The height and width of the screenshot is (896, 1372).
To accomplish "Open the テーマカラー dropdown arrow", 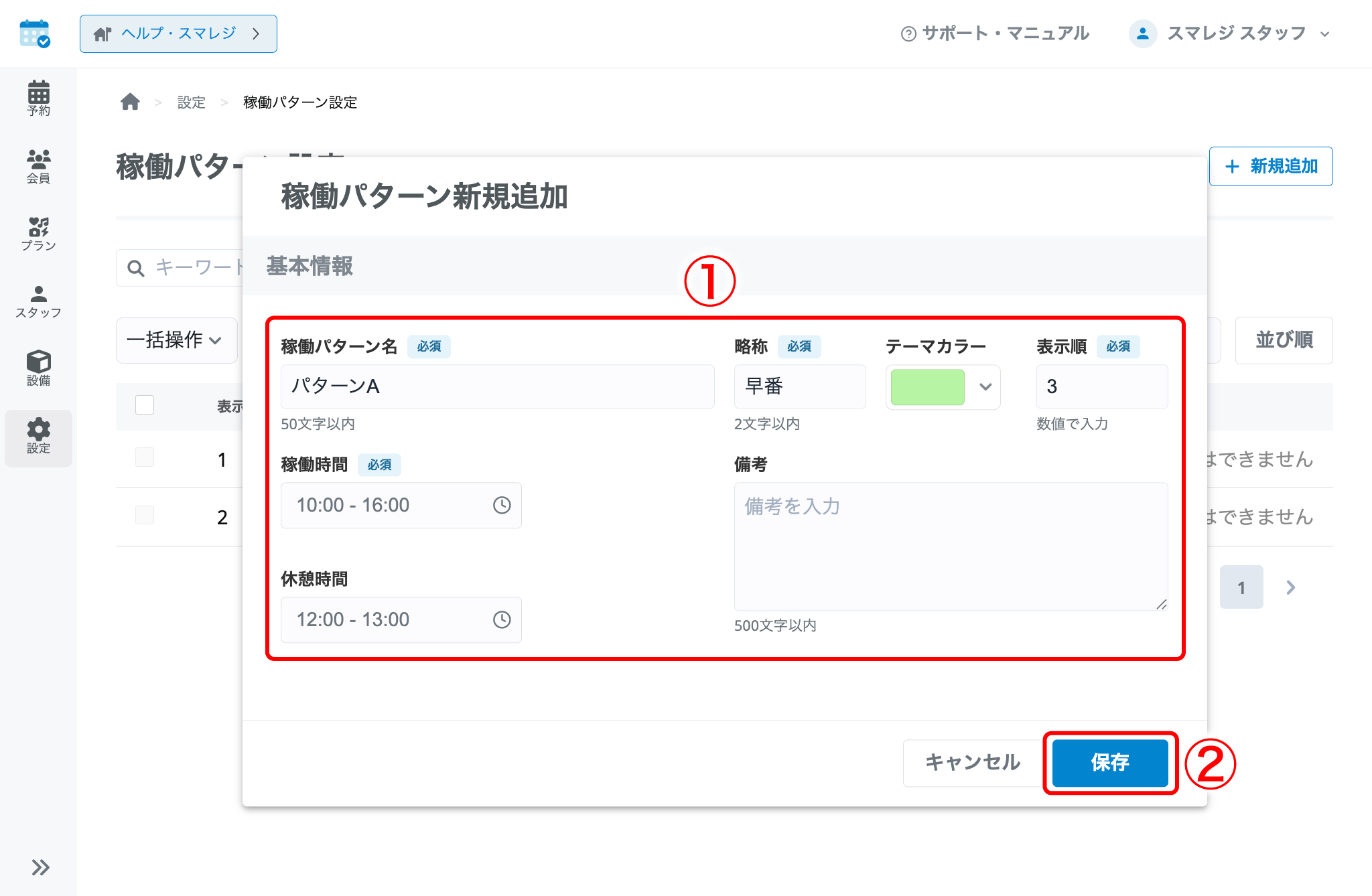I will click(985, 386).
